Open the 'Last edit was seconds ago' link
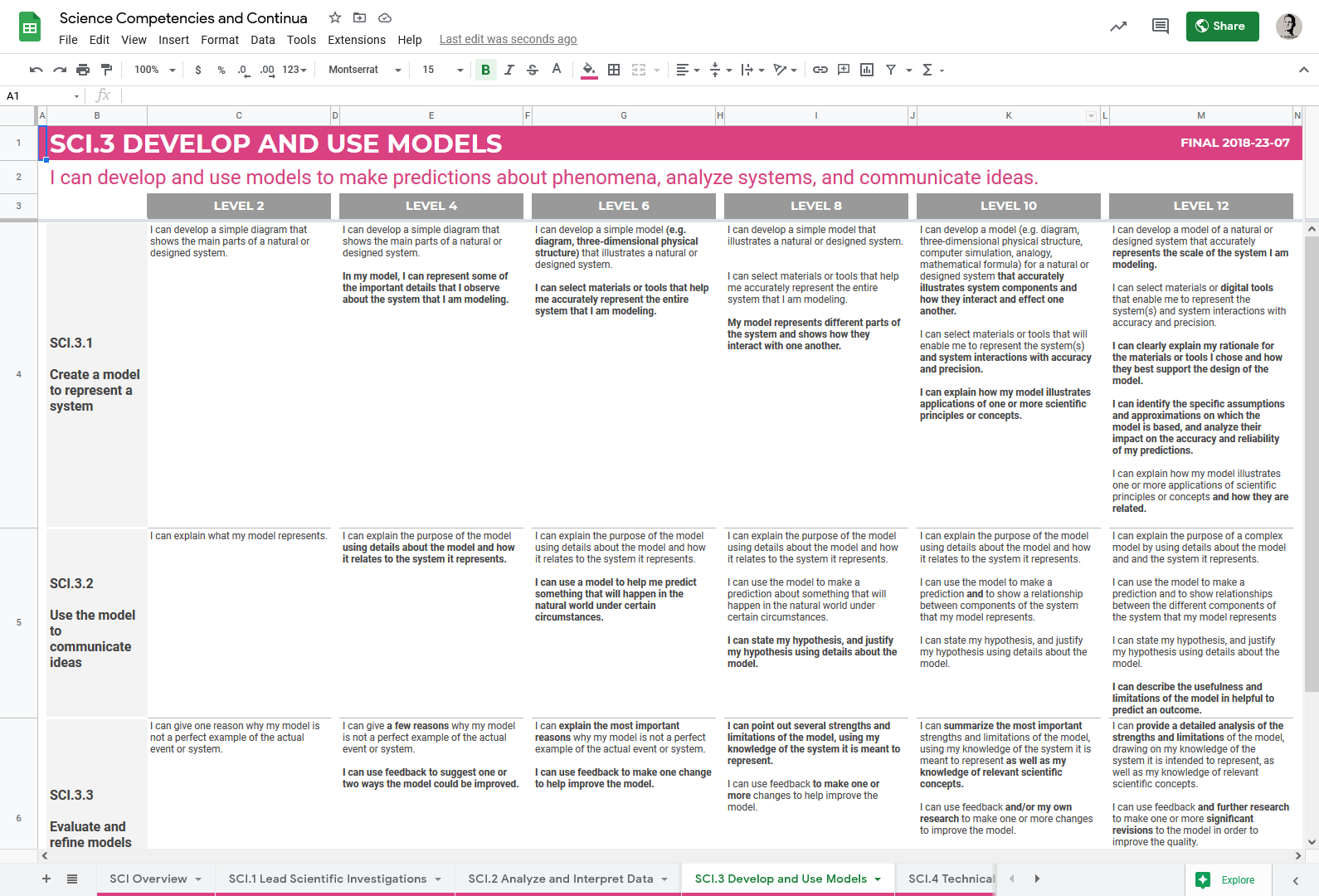1319x896 pixels. (508, 39)
